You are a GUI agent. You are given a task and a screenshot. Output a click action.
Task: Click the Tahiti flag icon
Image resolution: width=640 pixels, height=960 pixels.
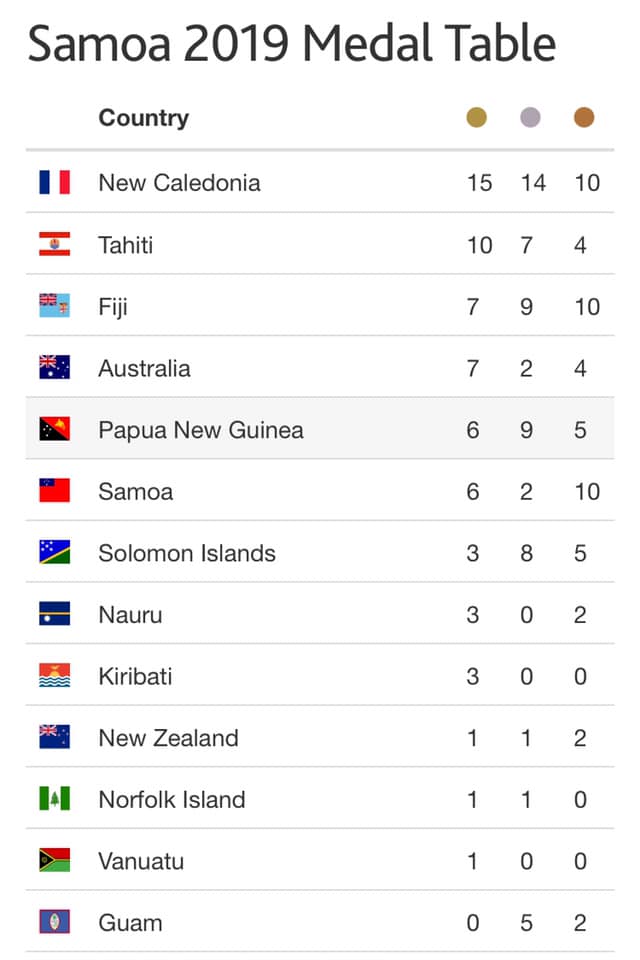[55, 244]
